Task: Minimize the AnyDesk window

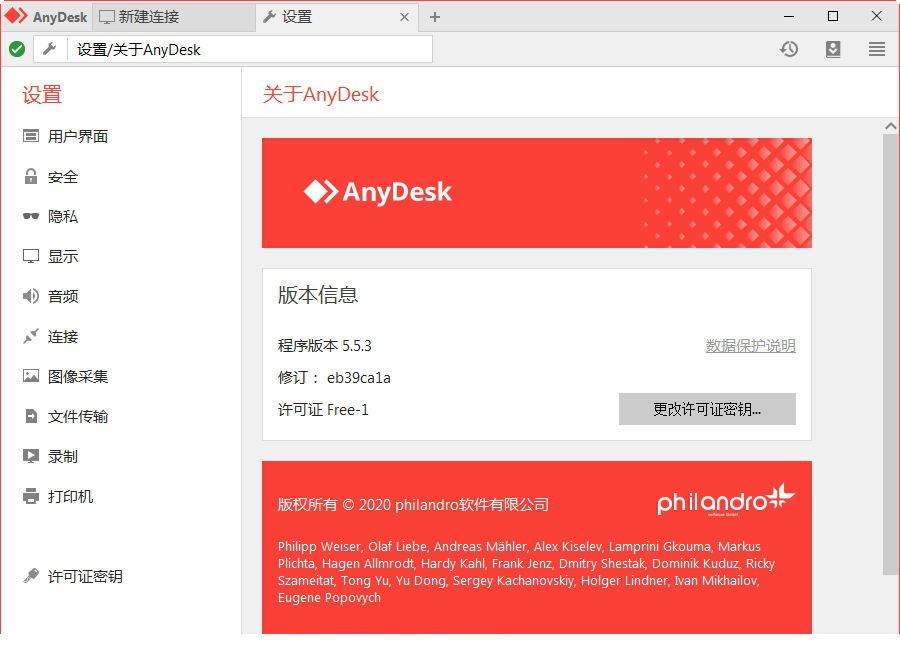Action: [x=789, y=17]
